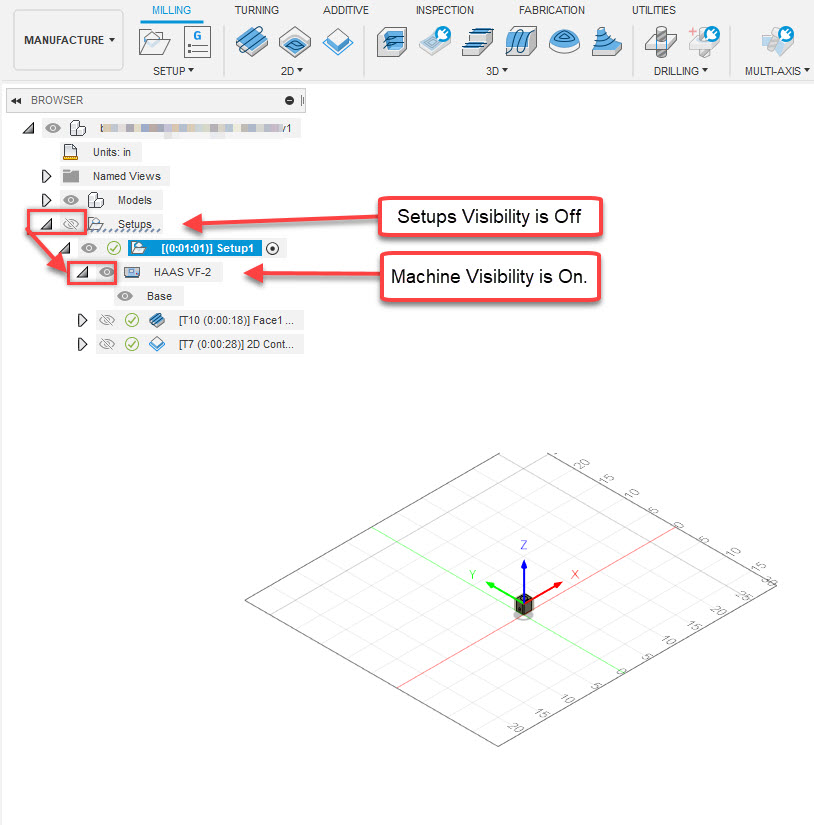Collapse the Browser panel with double arrows
Screen dimensions: 814x825
16,101
